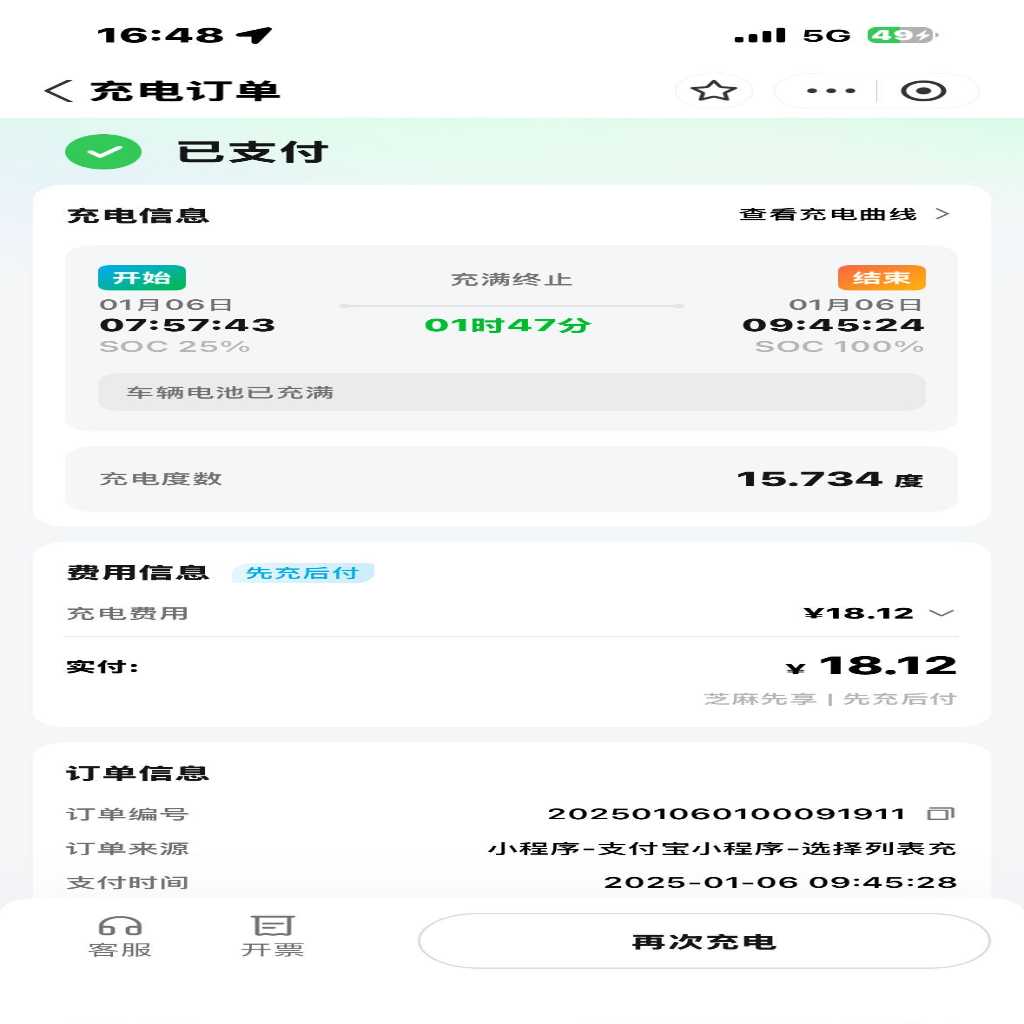This screenshot has height=1024, width=1024.
Task: Open 客服 customer service headset icon
Action: (x=120, y=926)
